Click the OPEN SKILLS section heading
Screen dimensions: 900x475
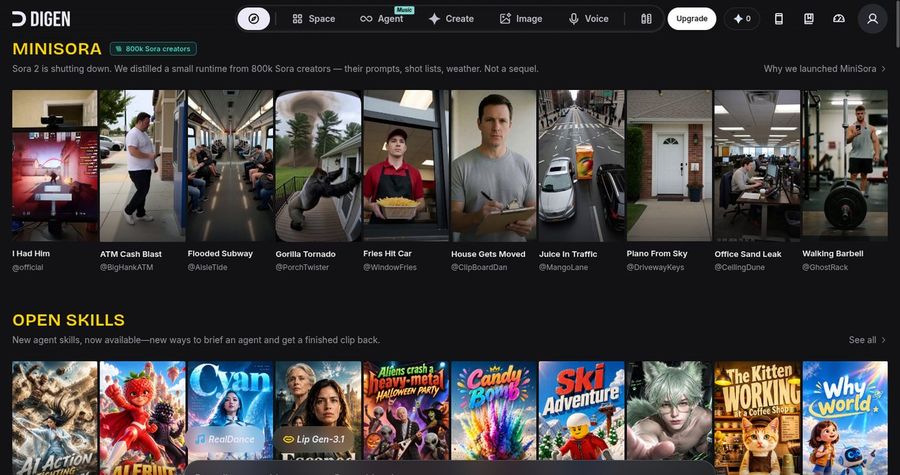[x=68, y=320]
